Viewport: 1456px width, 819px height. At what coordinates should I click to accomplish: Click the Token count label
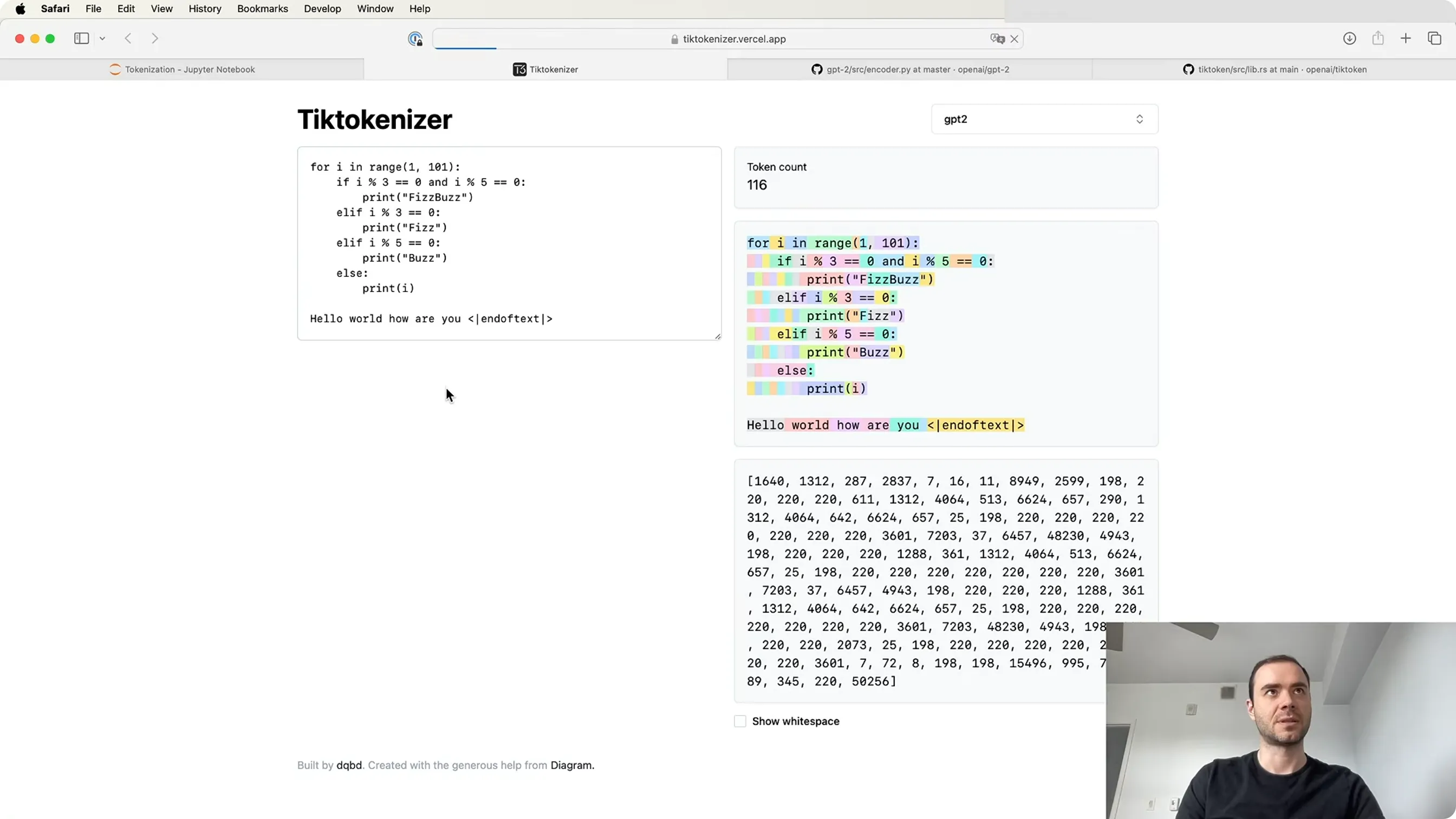coord(777,167)
